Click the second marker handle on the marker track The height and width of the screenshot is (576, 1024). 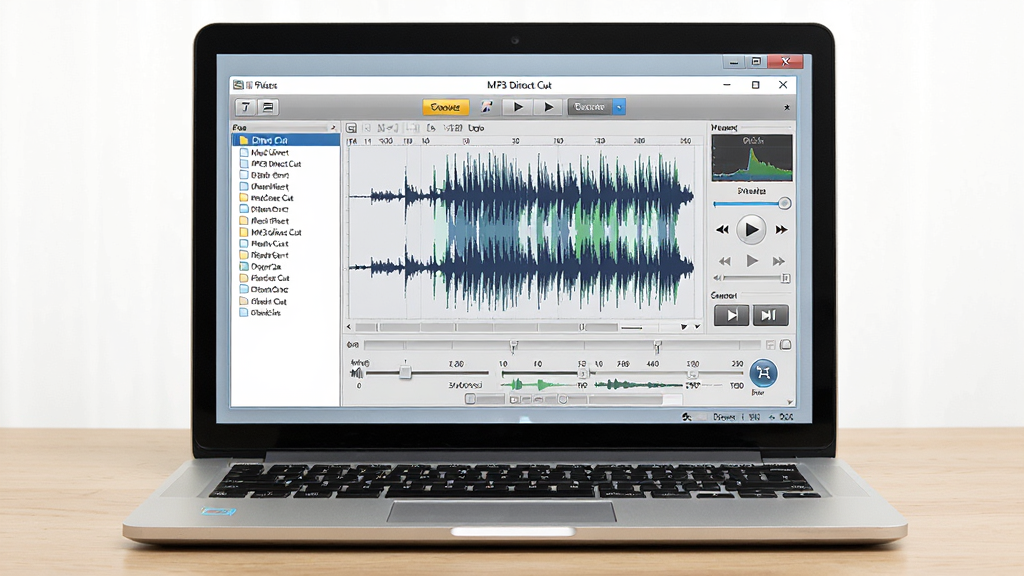click(x=658, y=345)
